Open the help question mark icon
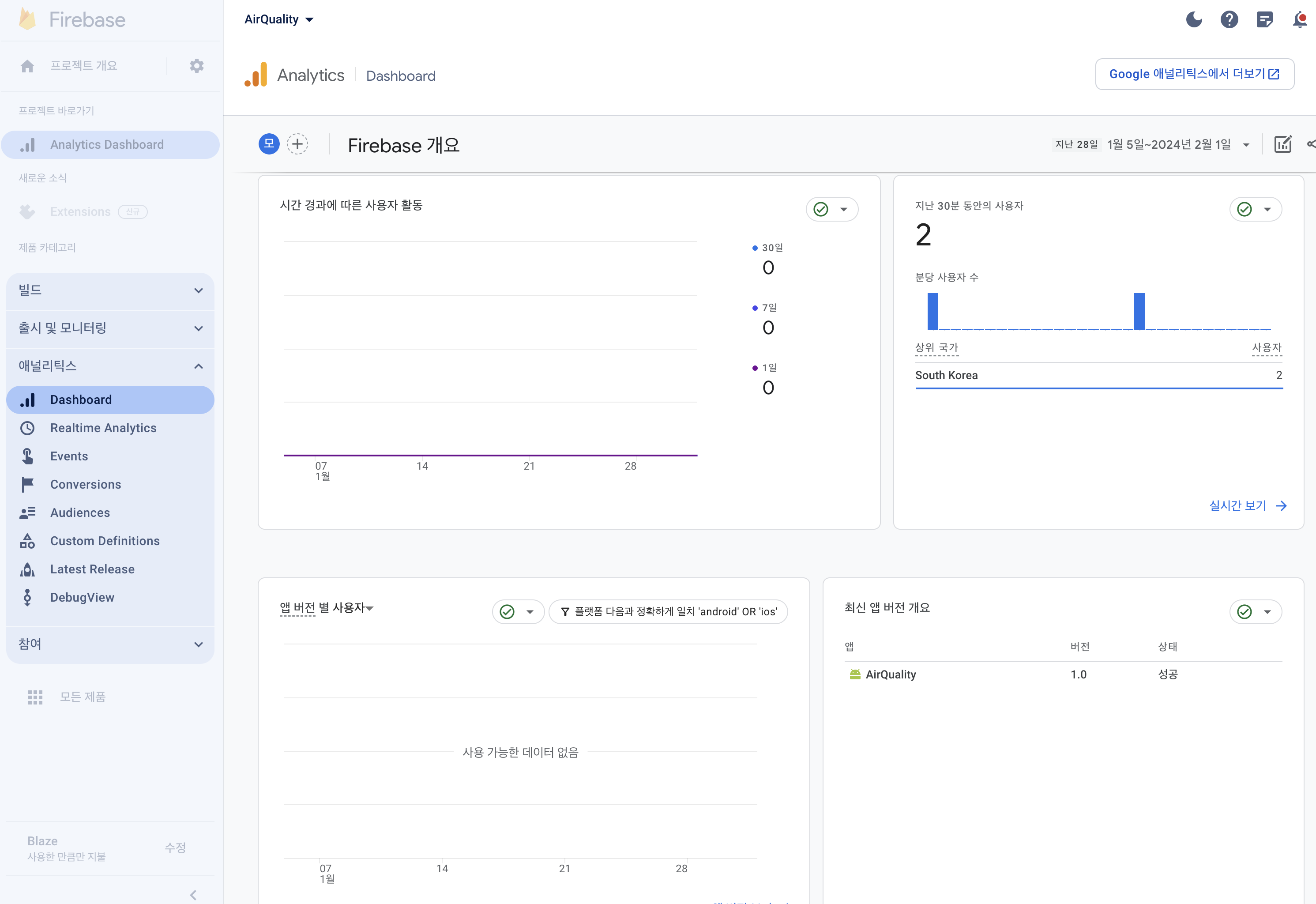This screenshot has width=1316, height=904. click(1229, 20)
